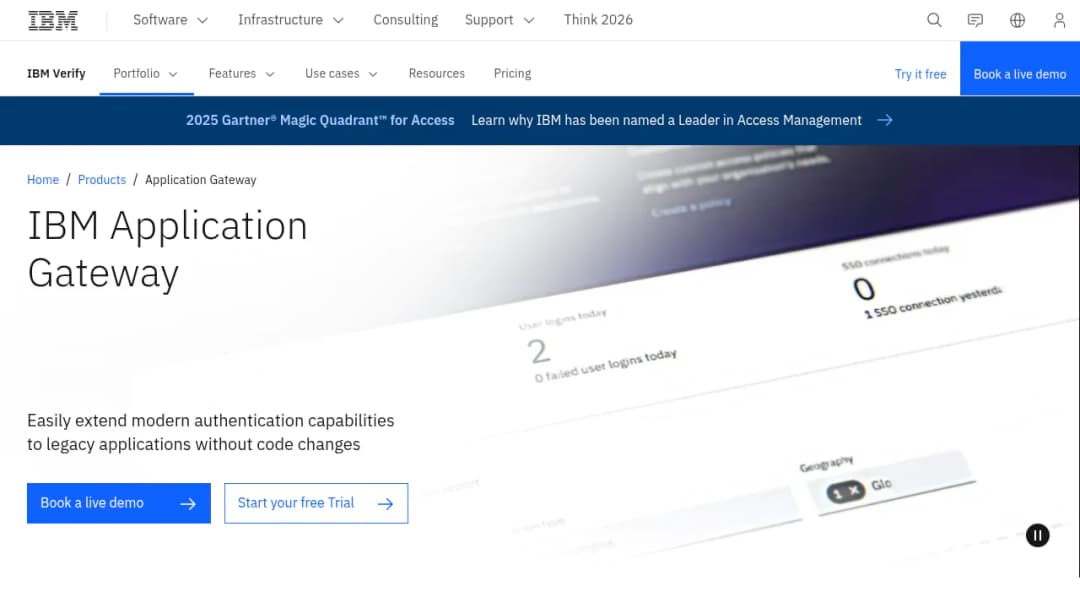Click the arrow in Gartner banner
The width and height of the screenshot is (1080, 608).
tap(885, 120)
